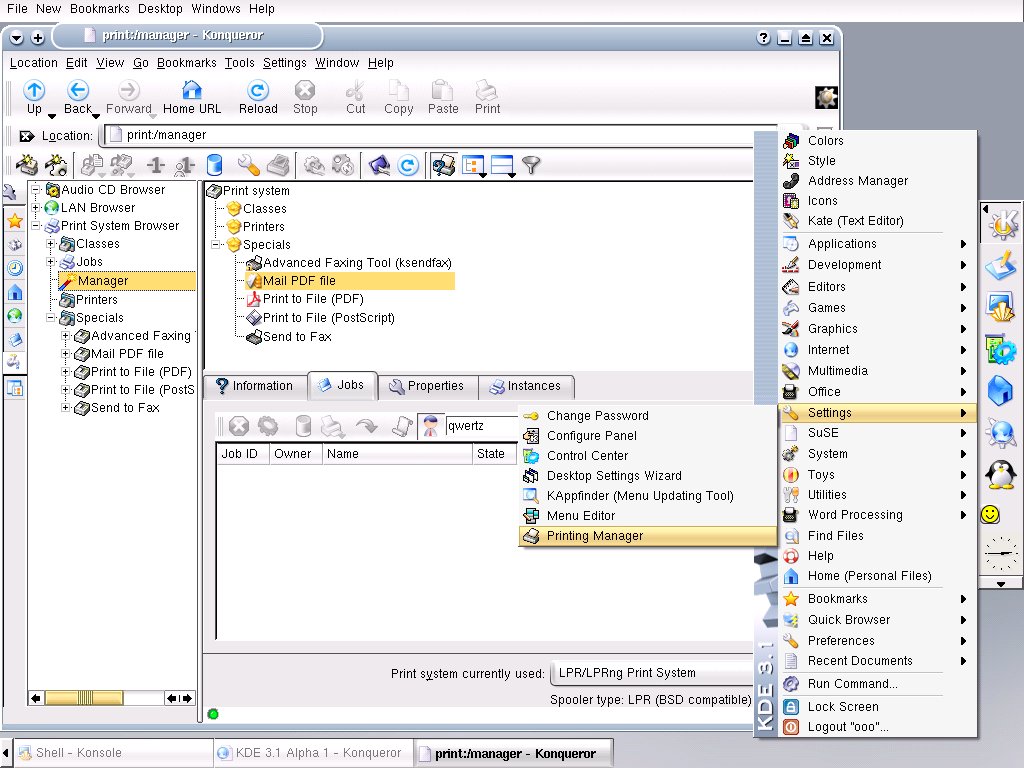
Task: Open the Desktop menu in the top bar
Action: coord(160,8)
